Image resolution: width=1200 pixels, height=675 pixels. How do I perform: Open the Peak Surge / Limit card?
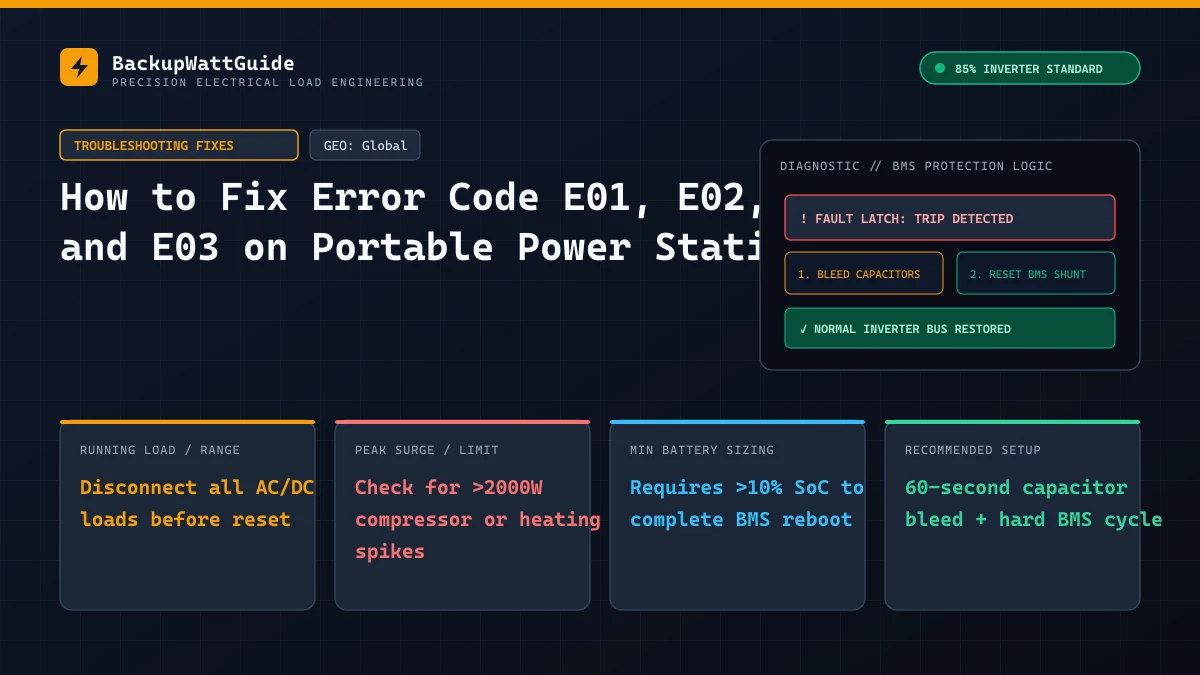point(462,515)
